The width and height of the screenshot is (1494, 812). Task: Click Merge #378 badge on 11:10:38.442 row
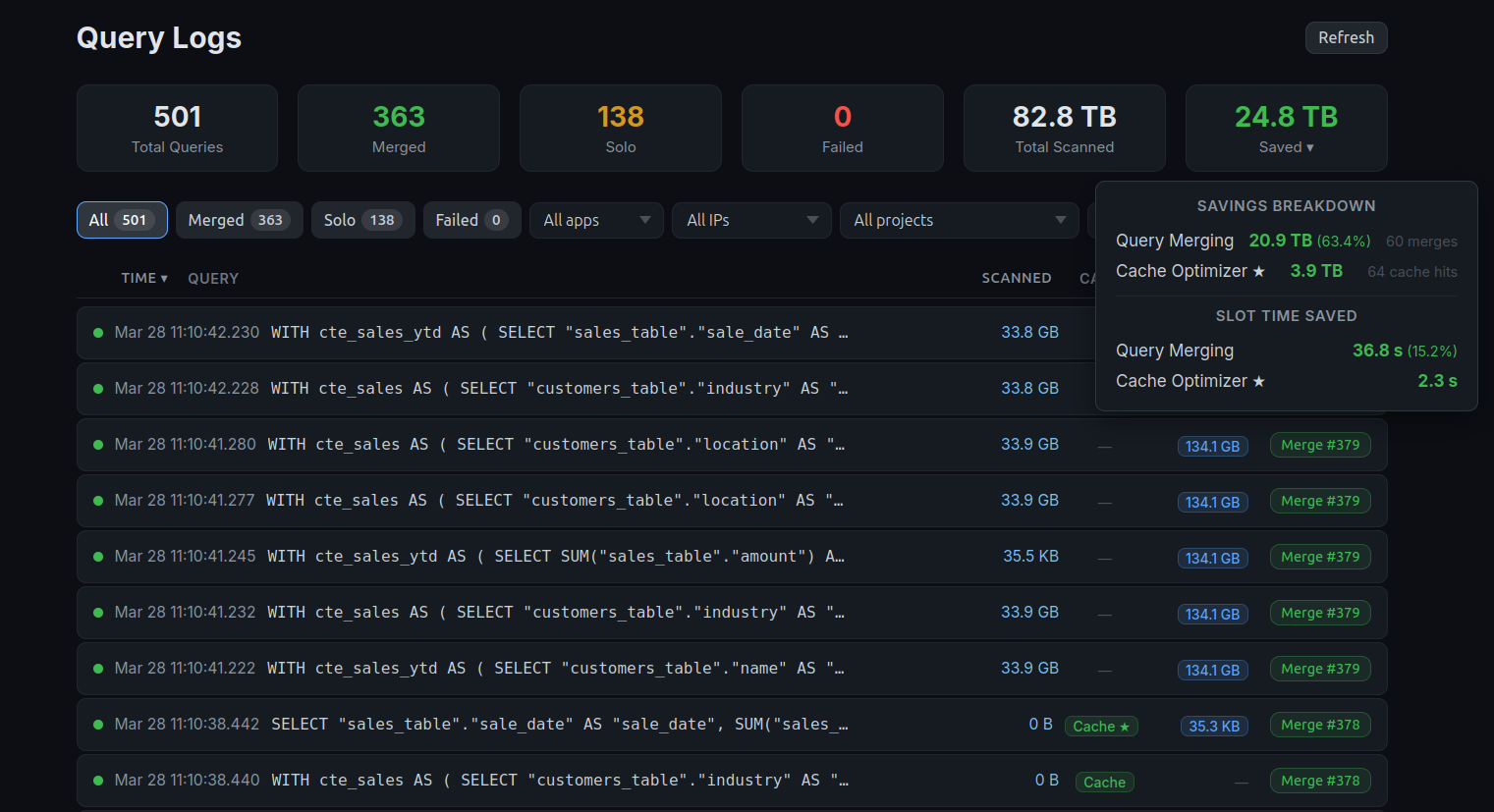click(1320, 725)
